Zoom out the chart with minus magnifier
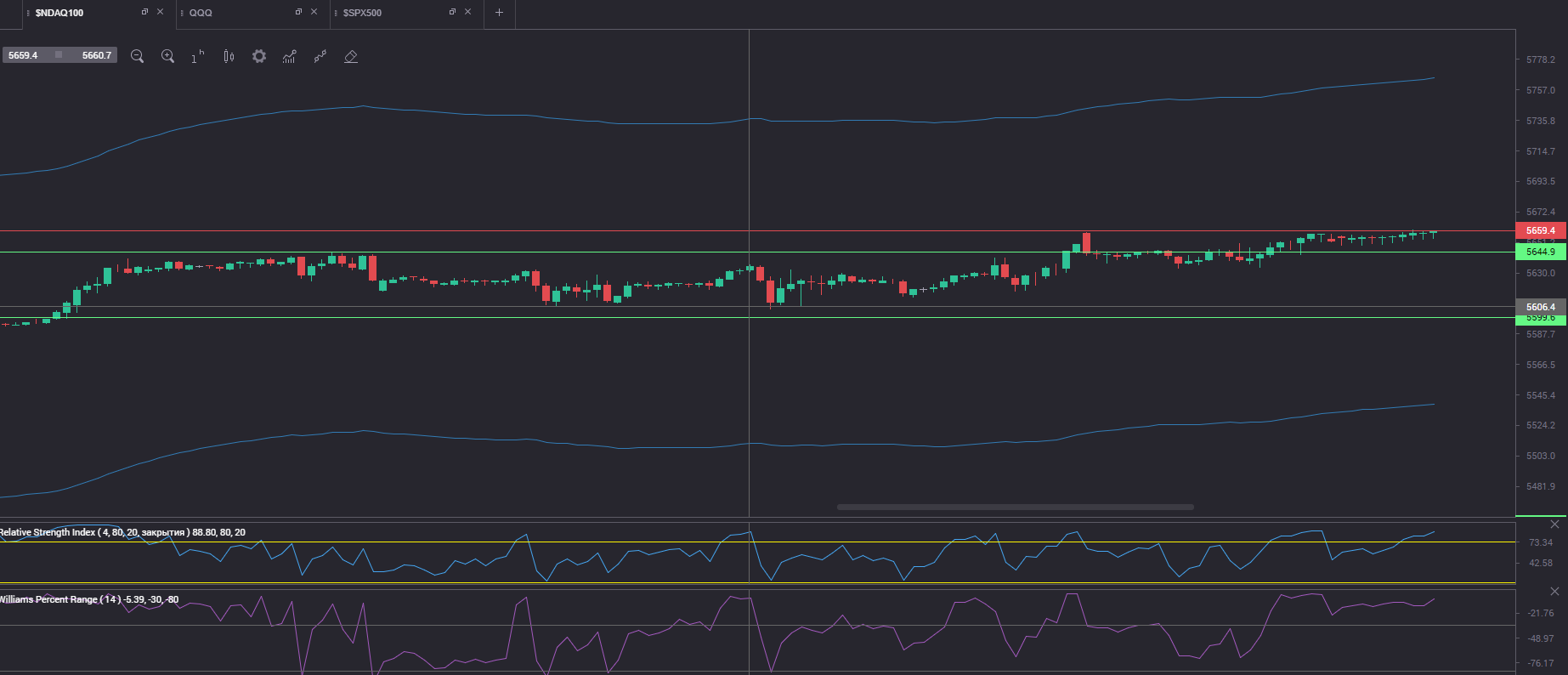This screenshot has width=1568, height=675. 137,56
